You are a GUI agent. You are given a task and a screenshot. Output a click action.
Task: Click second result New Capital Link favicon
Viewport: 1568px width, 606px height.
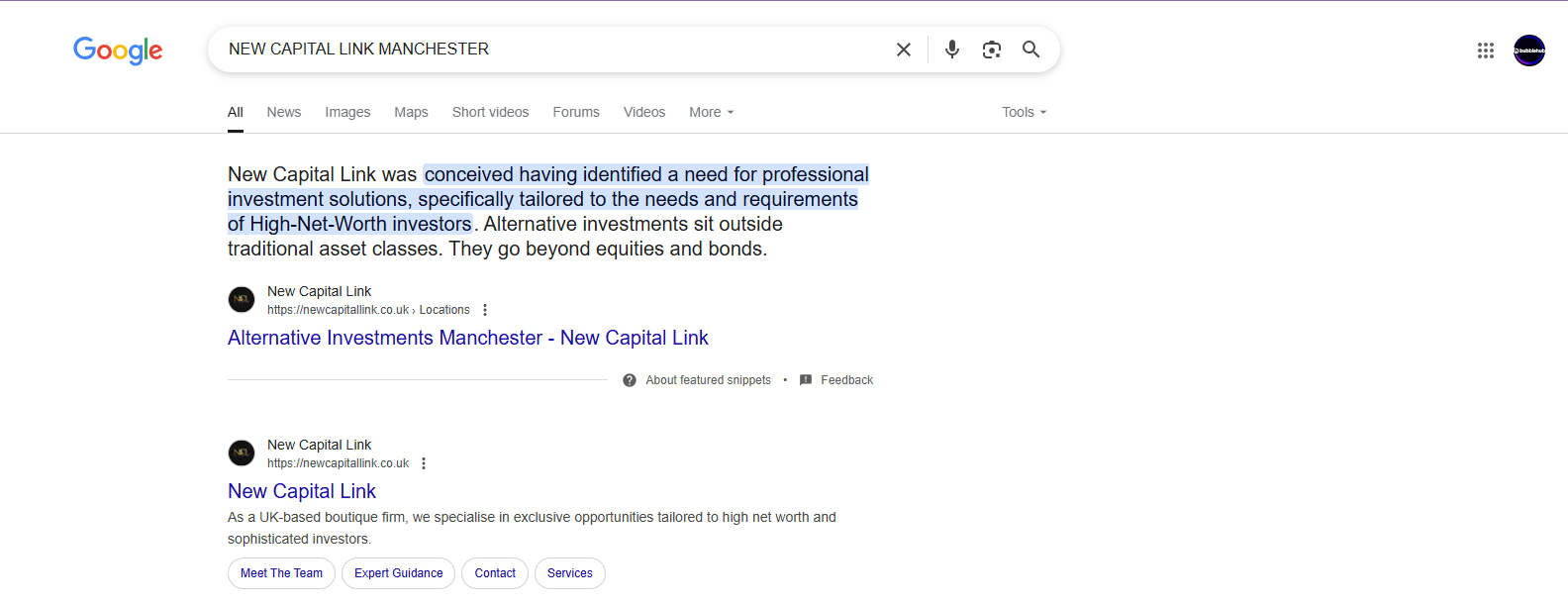242,454
